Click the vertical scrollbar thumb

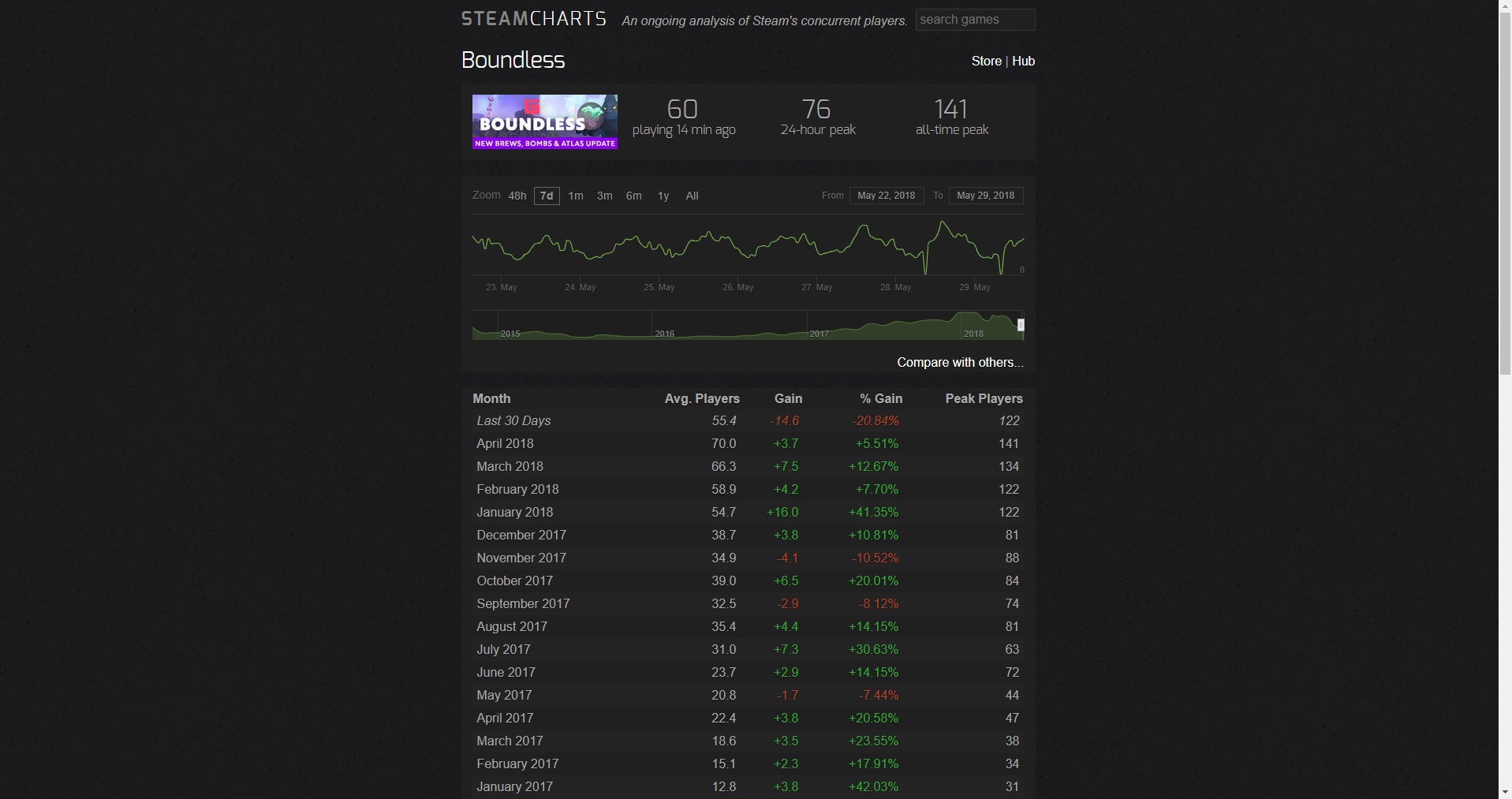tap(1505, 194)
